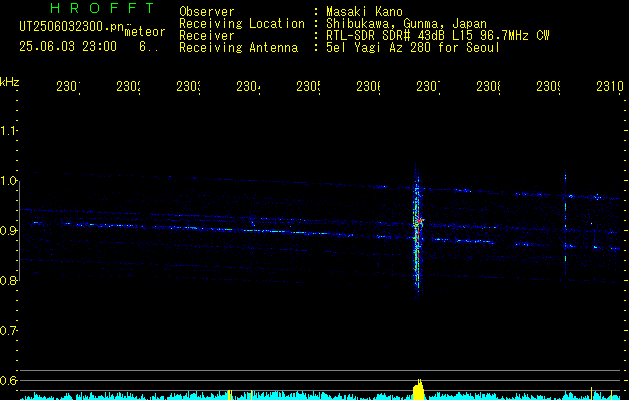Select the observer name Masaki Kano
The image size is (629, 400).
[x=364, y=12]
